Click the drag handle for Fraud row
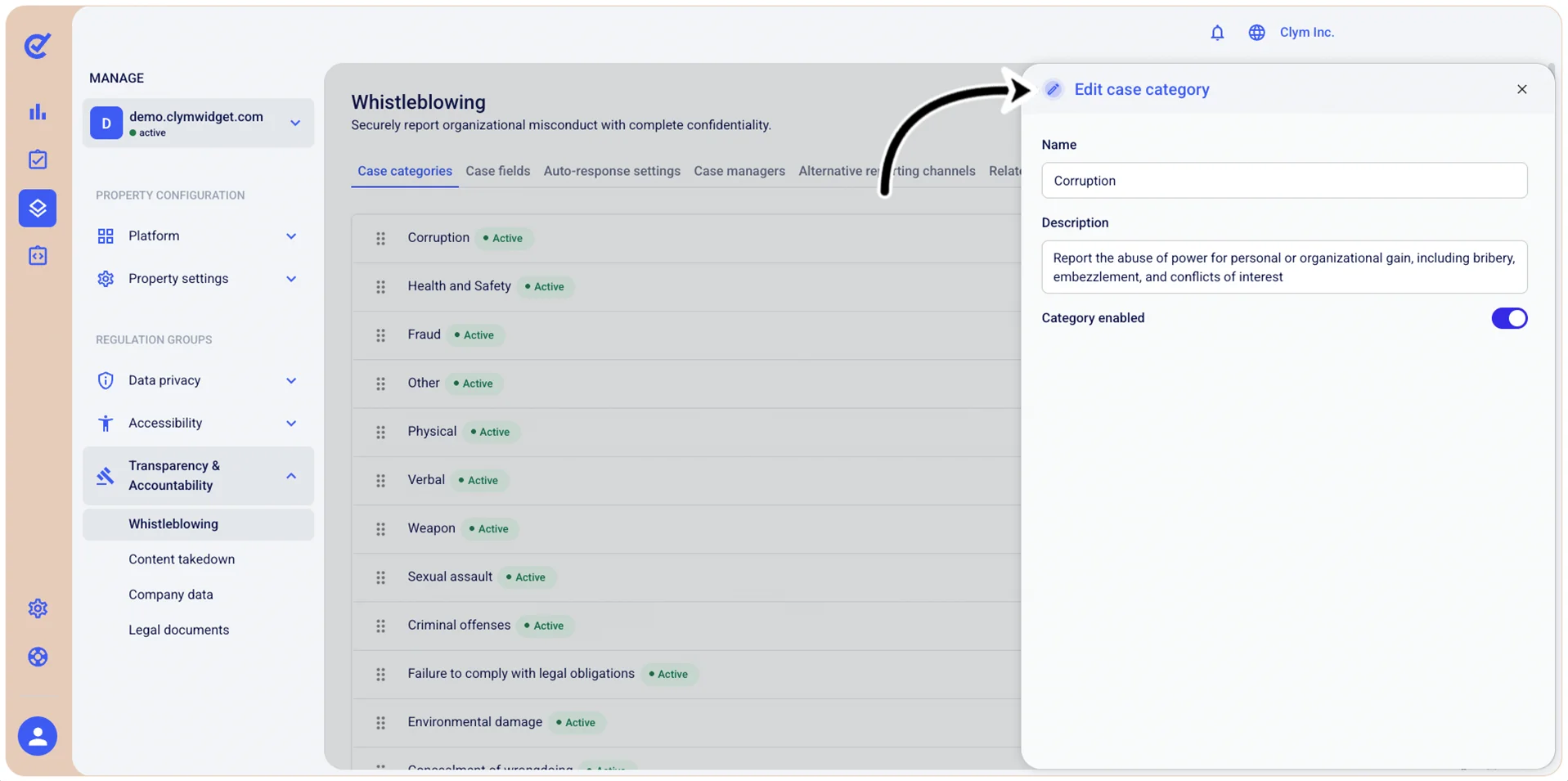 click(x=380, y=335)
